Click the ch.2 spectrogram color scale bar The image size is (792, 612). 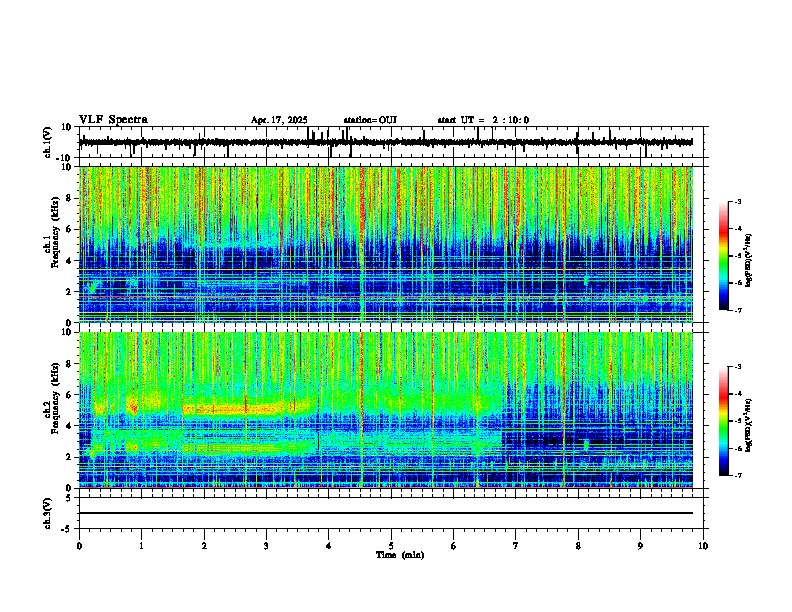[724, 421]
